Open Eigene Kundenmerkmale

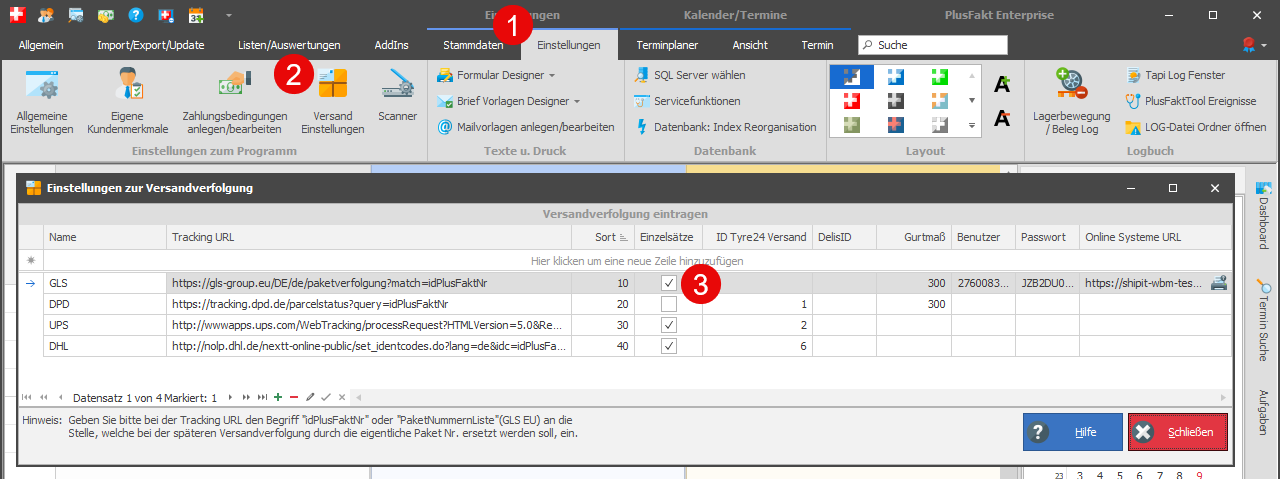click(128, 100)
